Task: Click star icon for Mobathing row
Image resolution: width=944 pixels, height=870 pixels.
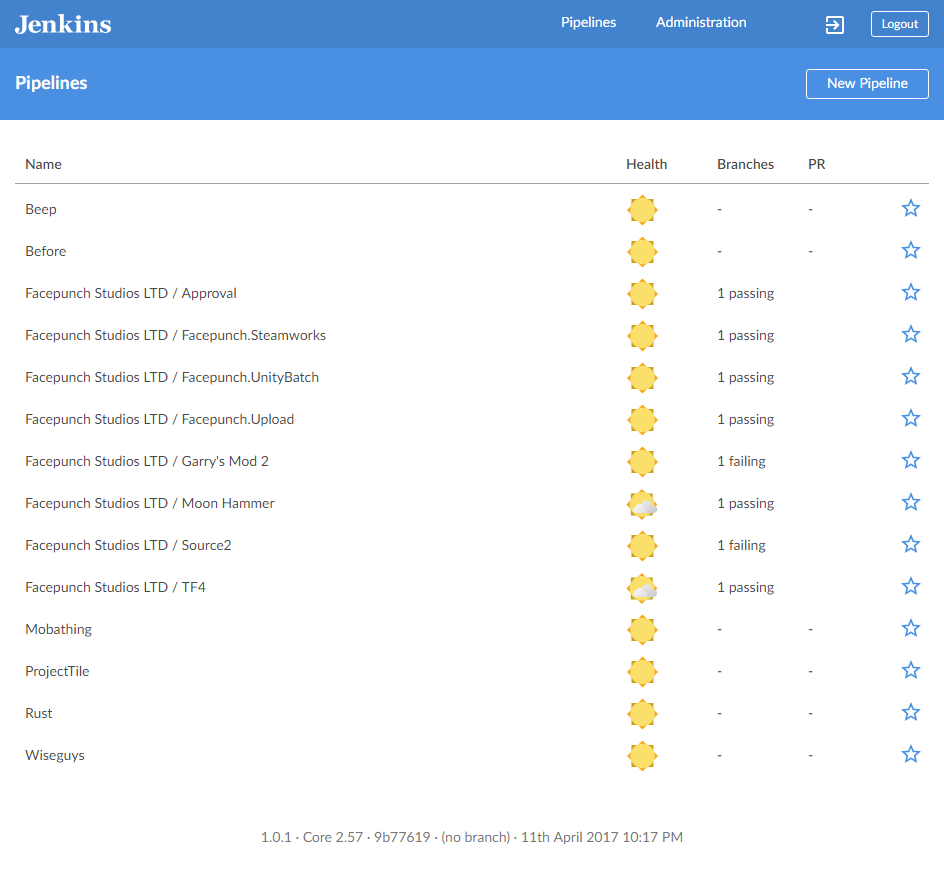Action: click(x=911, y=629)
